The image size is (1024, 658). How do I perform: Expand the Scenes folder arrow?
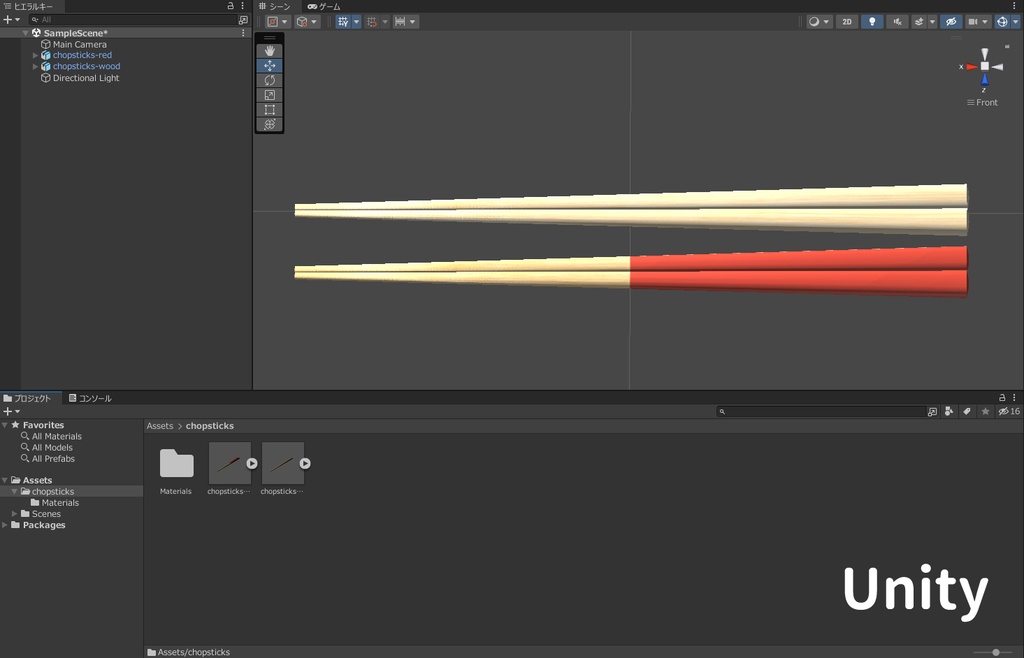pyautogui.click(x=14, y=514)
